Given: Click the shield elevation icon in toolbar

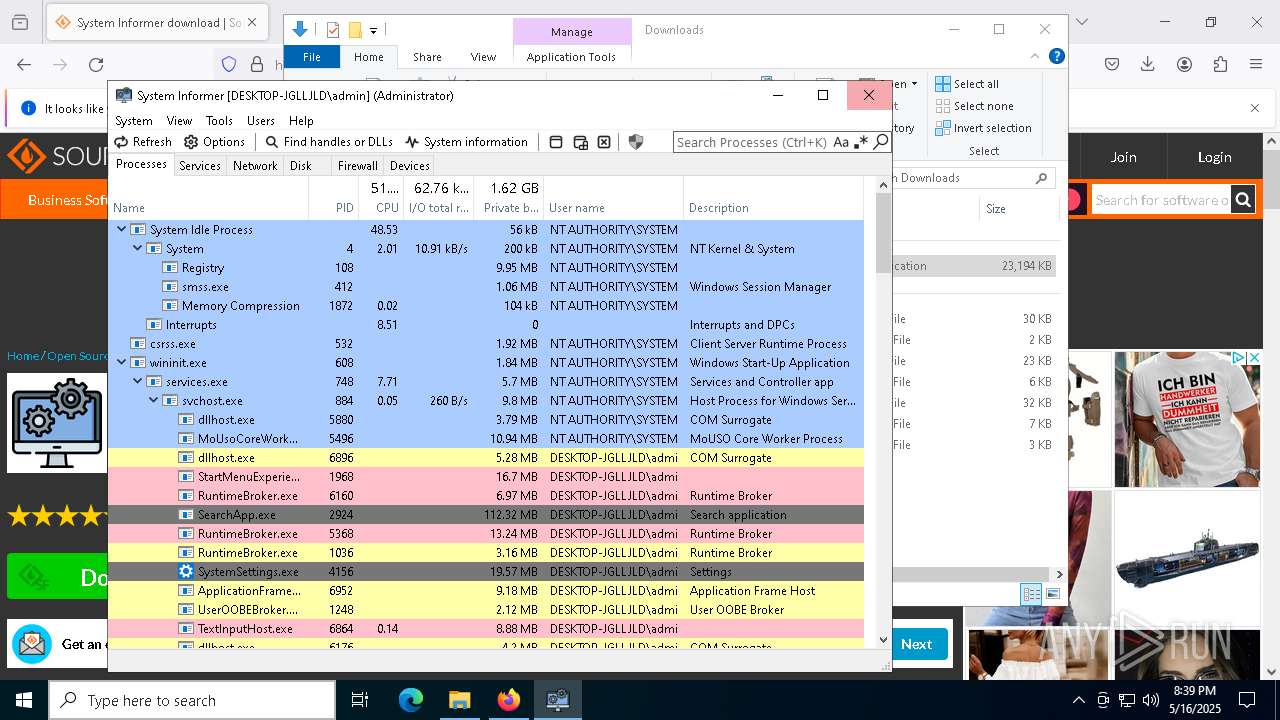Looking at the screenshot, I should (635, 142).
